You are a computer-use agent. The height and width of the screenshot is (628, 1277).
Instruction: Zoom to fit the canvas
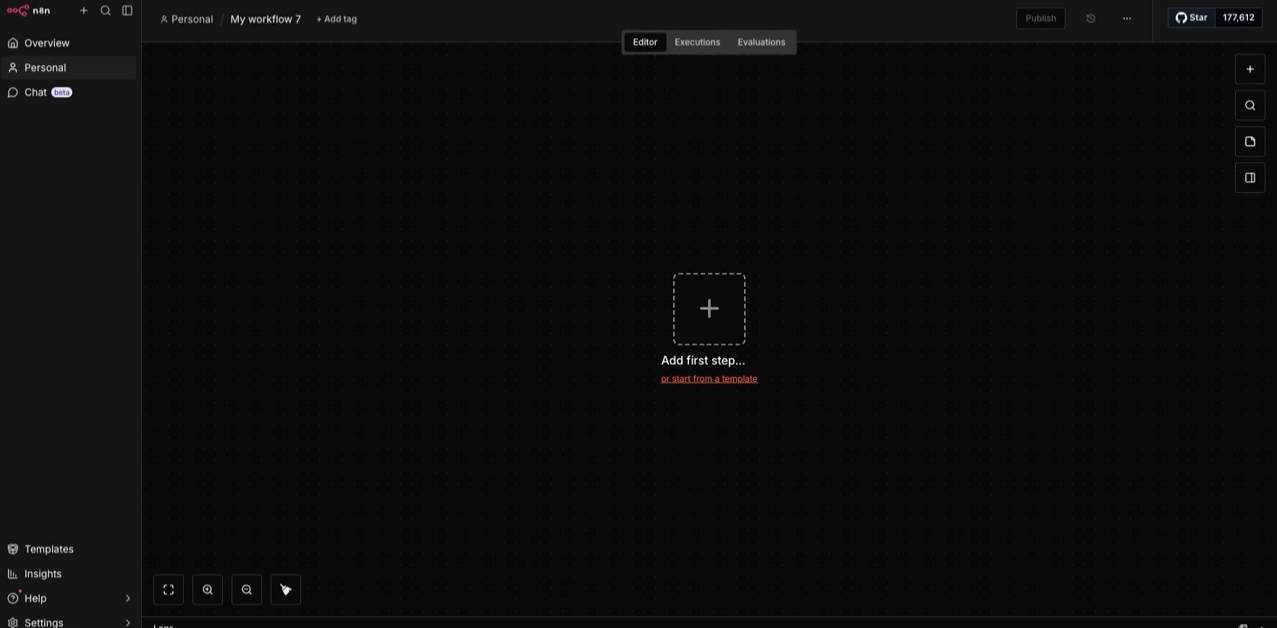tap(168, 589)
